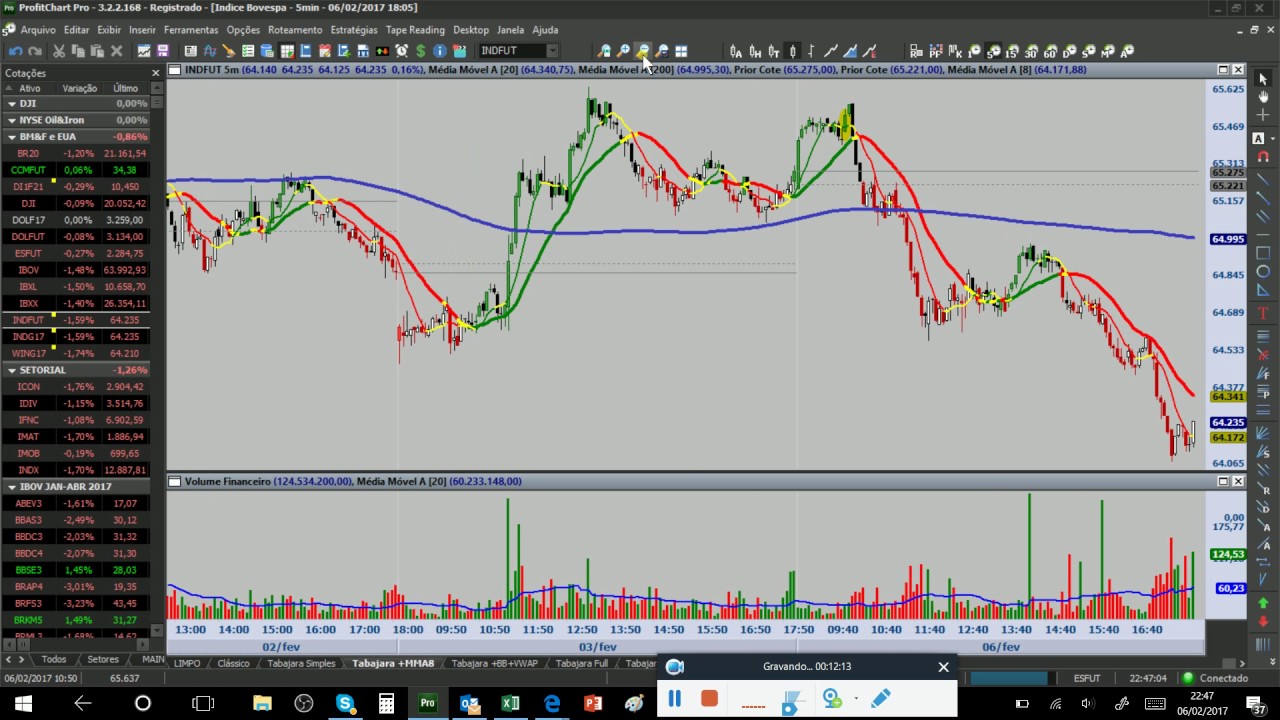Sort quotes by Último column header
Image resolution: width=1280 pixels, height=720 pixels.
click(125, 88)
